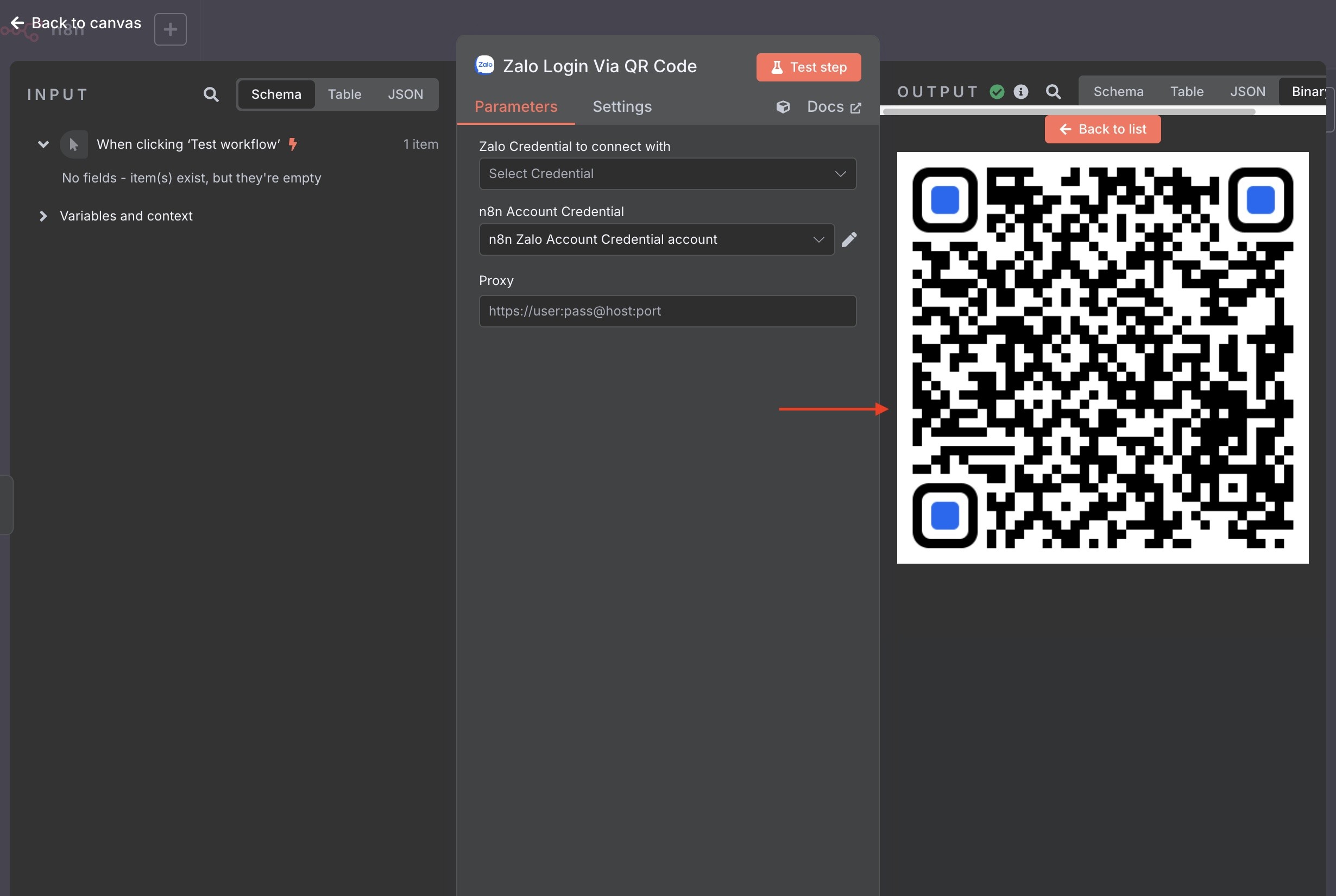The height and width of the screenshot is (896, 1336).
Task: Switch INPUT view to Table
Action: [x=344, y=94]
